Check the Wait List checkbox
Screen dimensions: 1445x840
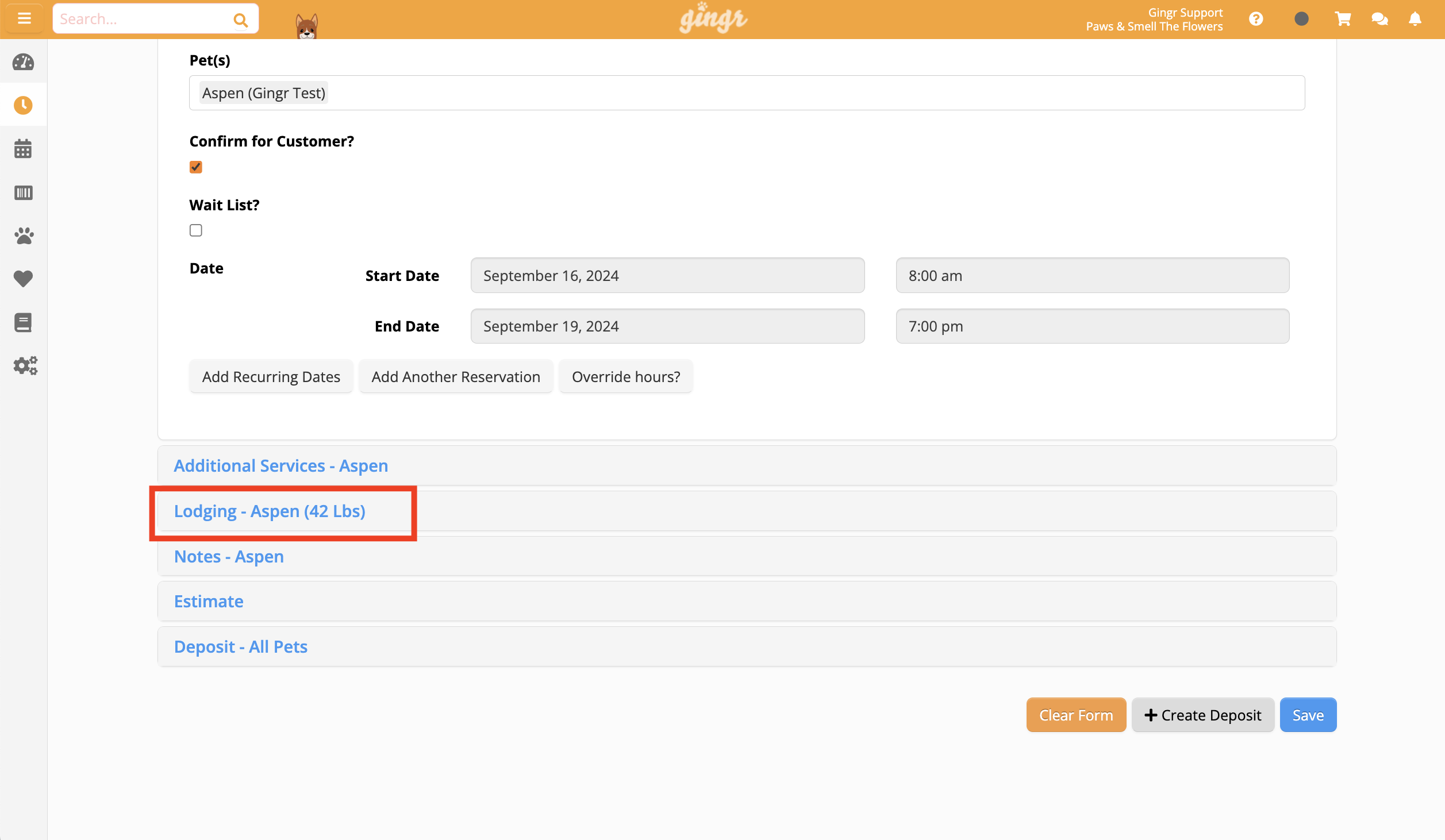pos(196,230)
